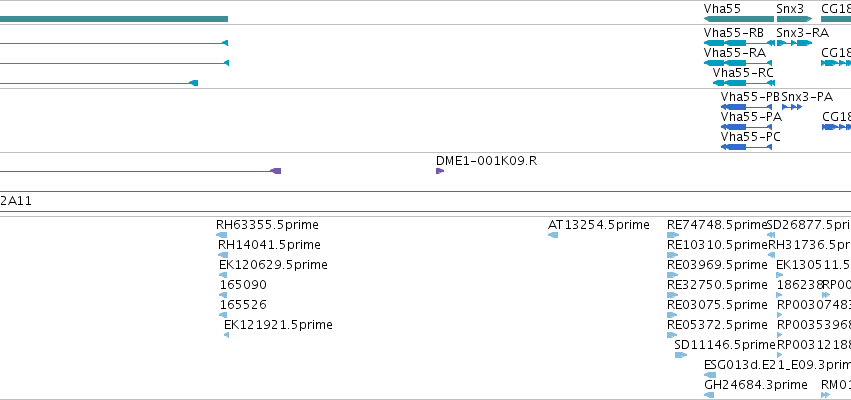Select the EK120629.5prime EST feature
The height and width of the screenshot is (400, 851).
coord(223,275)
